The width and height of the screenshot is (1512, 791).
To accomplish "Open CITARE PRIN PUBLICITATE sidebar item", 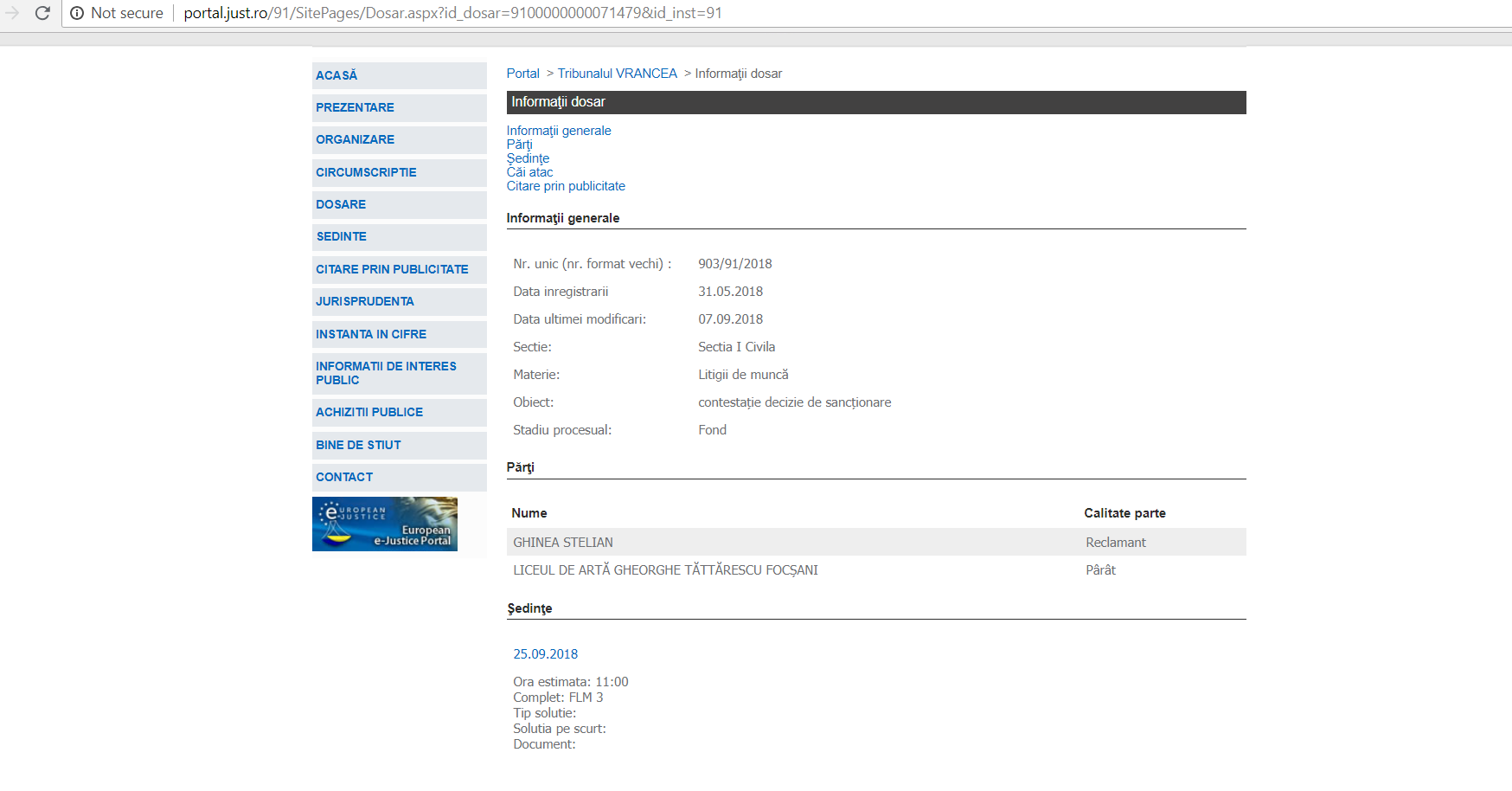I will 392,269.
